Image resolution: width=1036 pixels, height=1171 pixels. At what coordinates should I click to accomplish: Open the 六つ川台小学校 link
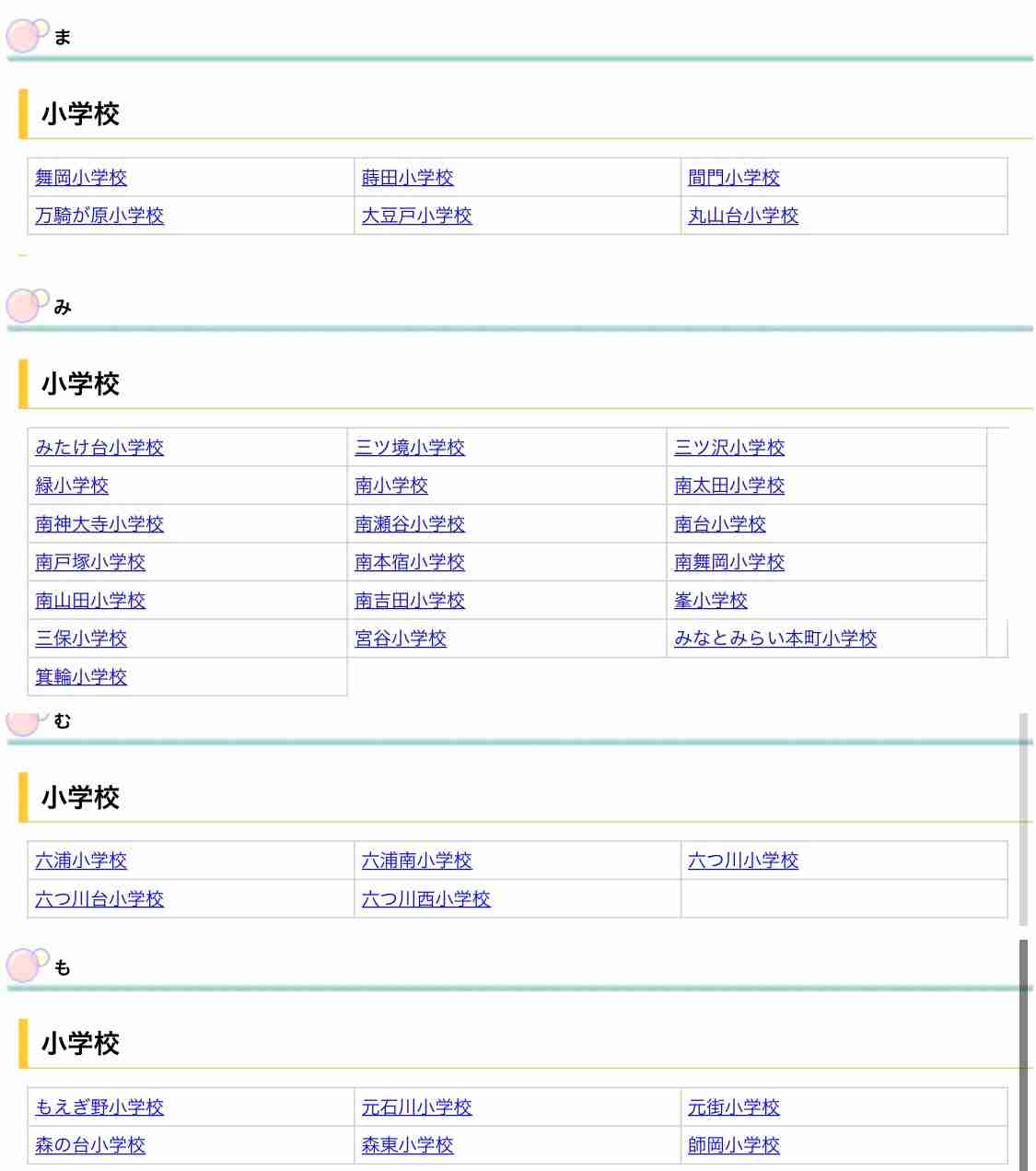99,899
